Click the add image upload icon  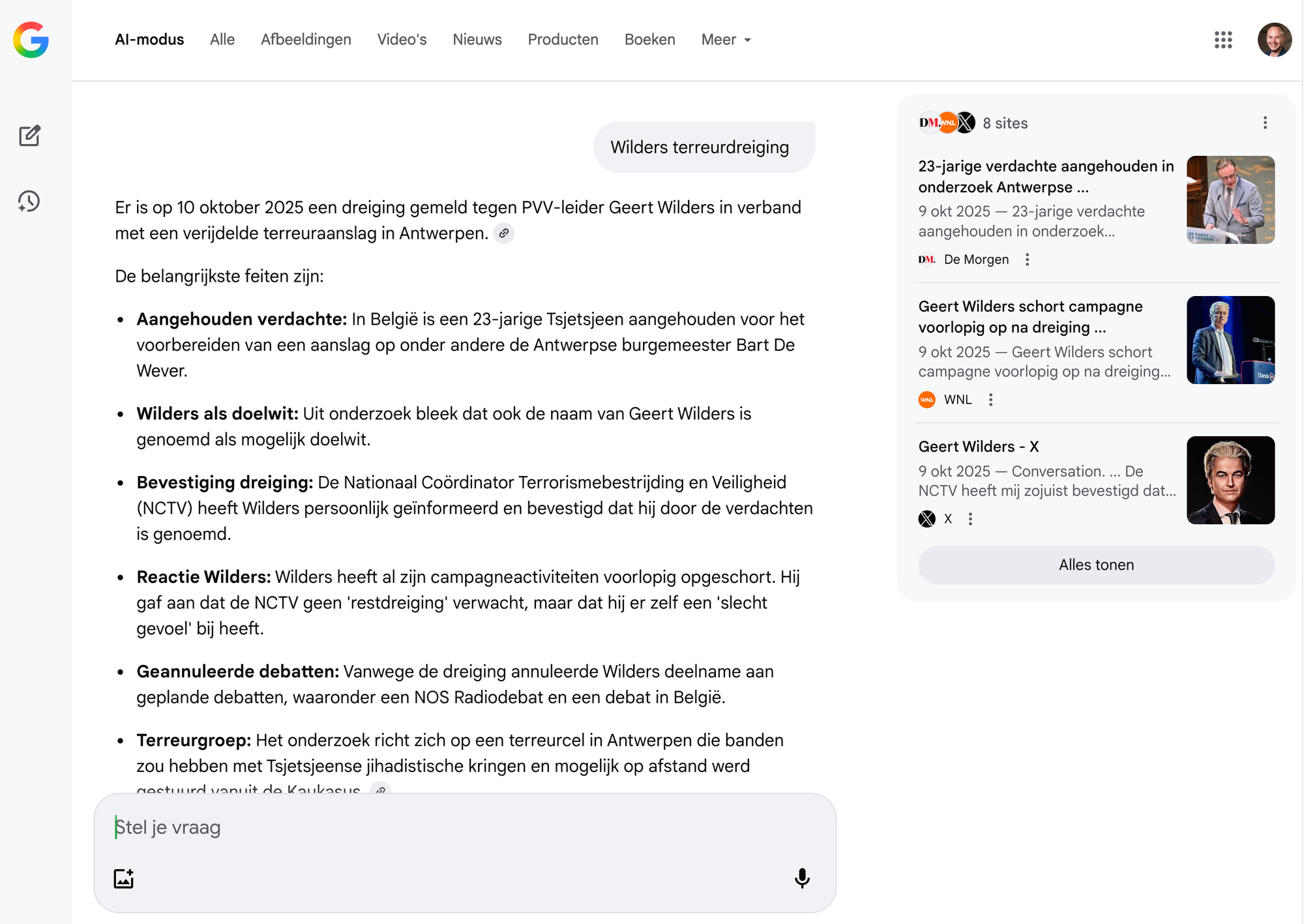click(x=124, y=878)
